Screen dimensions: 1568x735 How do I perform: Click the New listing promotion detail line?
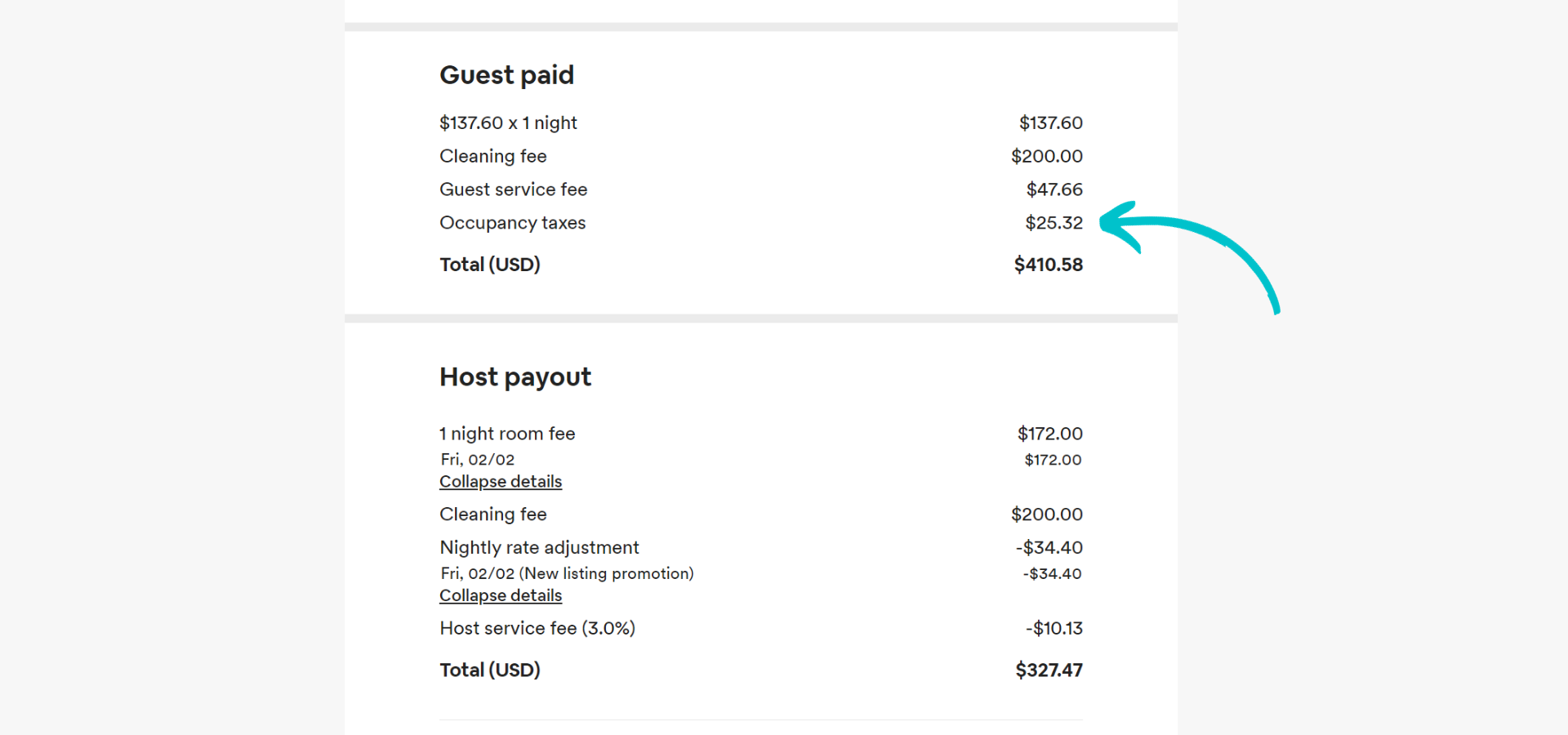[x=566, y=572]
